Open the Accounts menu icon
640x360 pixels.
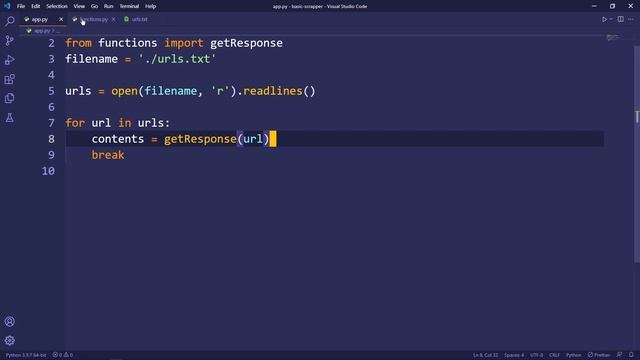coord(9,321)
